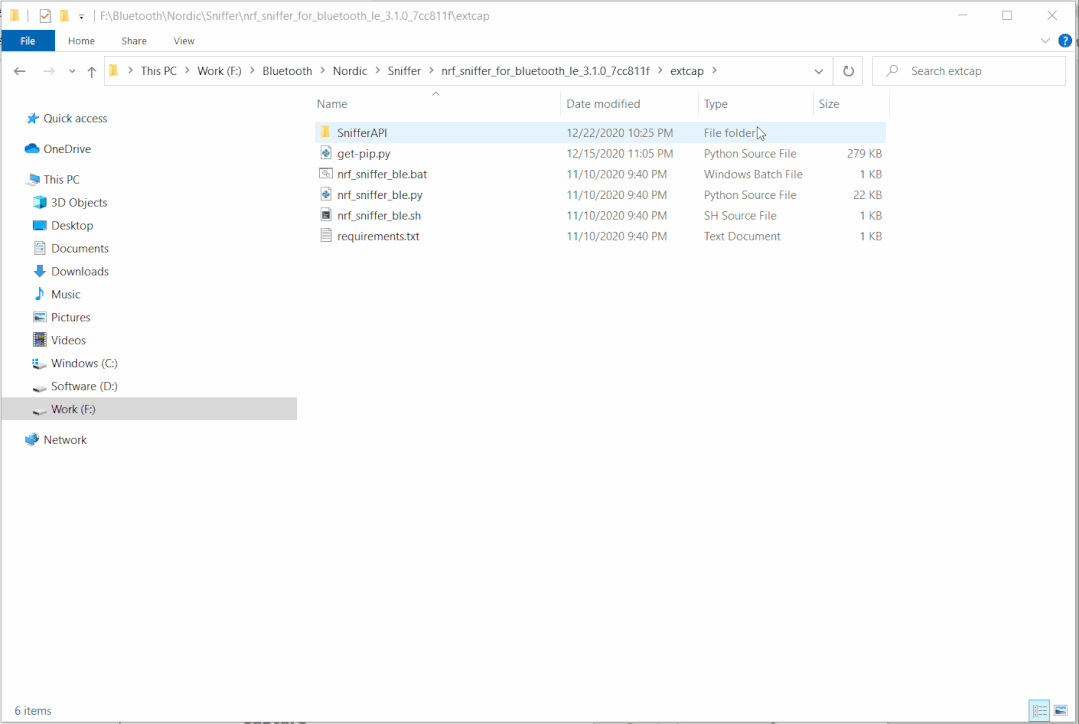Select the requirements.txt file icon
1079x724 pixels.
(325, 235)
